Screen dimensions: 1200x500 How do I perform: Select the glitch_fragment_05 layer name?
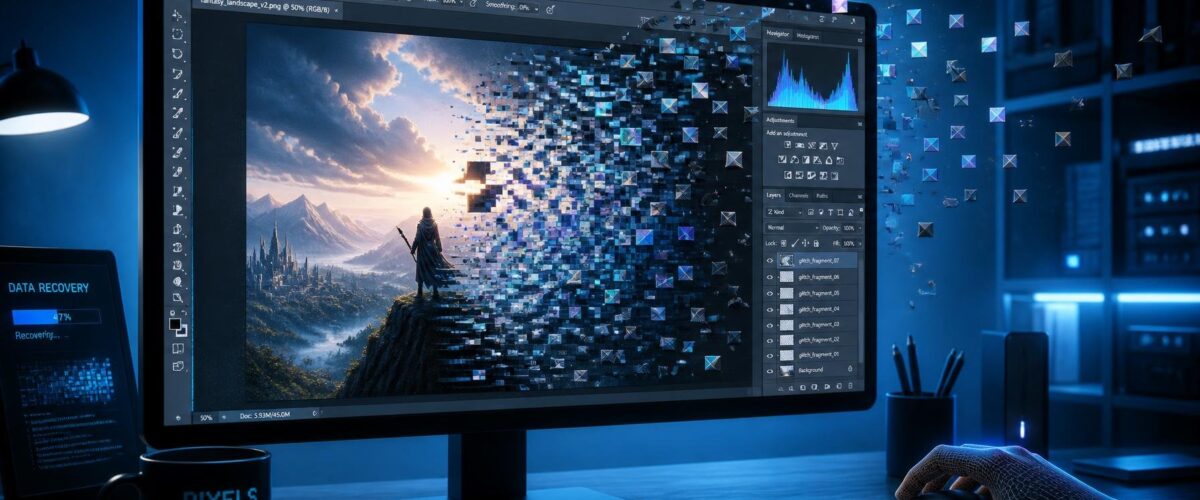click(819, 293)
